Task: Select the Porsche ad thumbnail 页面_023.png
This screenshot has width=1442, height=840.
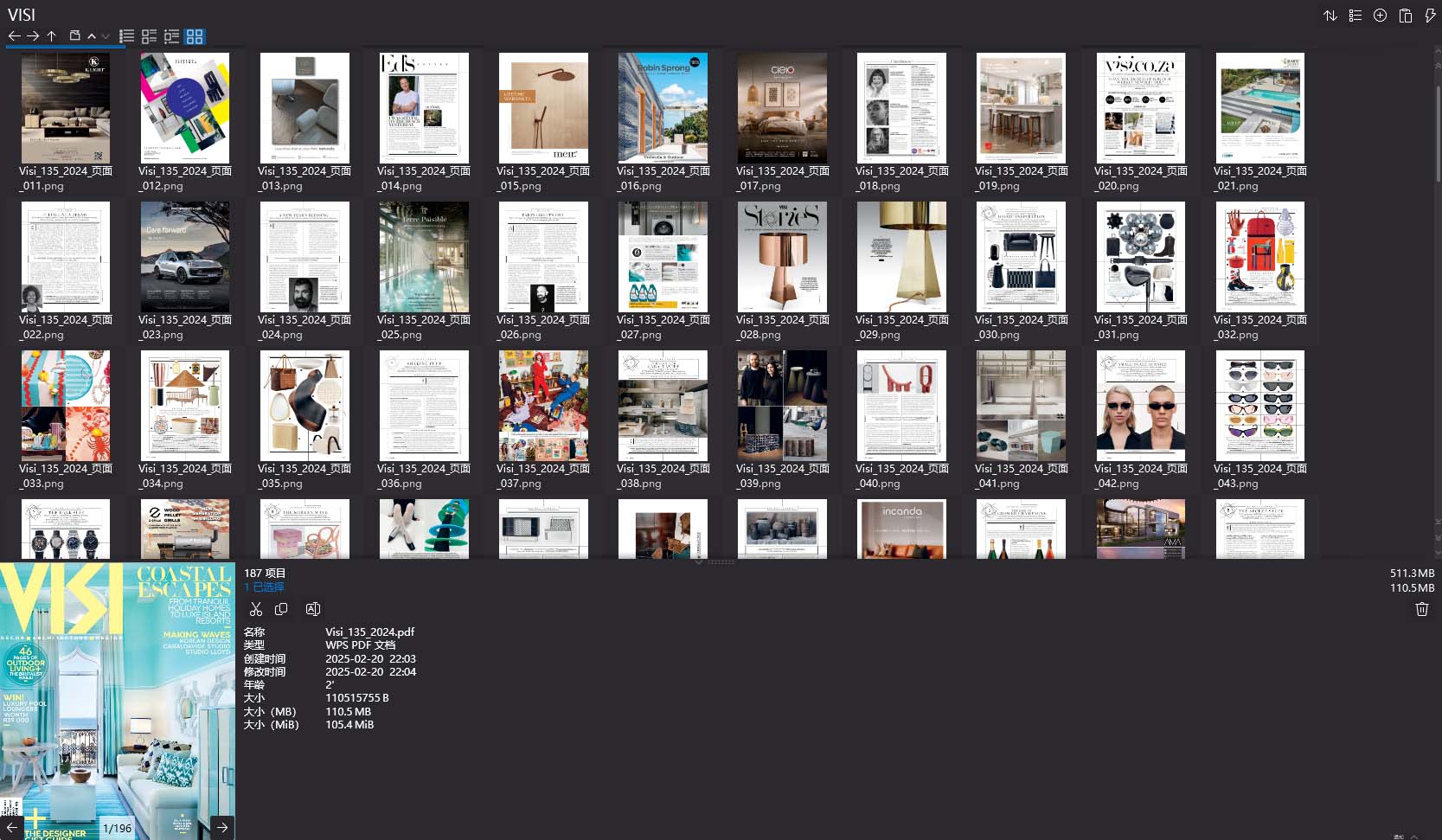Action: tap(185, 256)
